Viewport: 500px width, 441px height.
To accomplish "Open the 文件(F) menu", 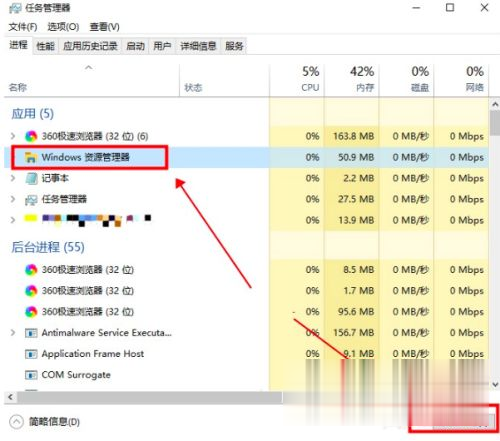I will pyautogui.click(x=23, y=27).
